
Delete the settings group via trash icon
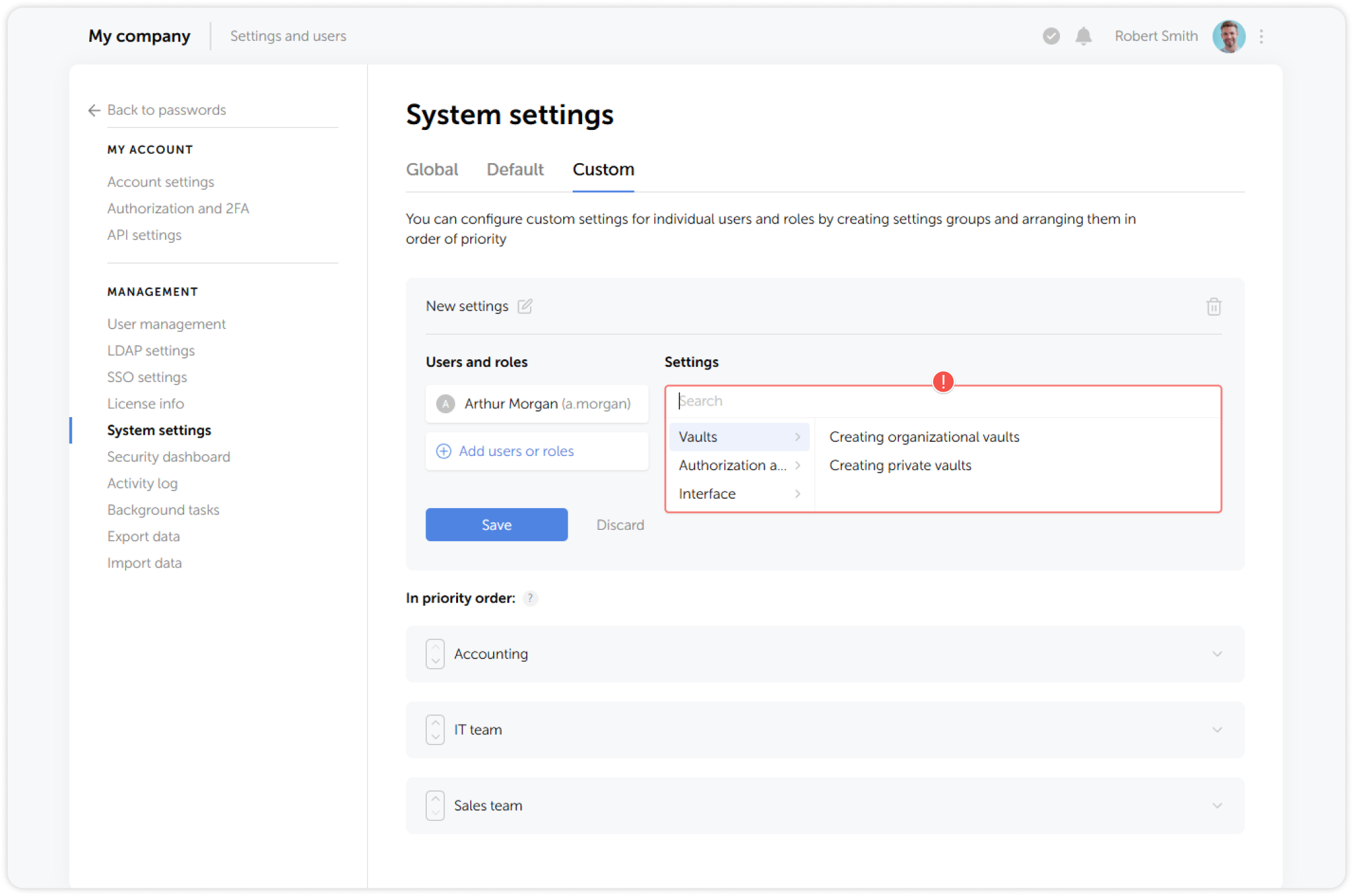(1214, 306)
